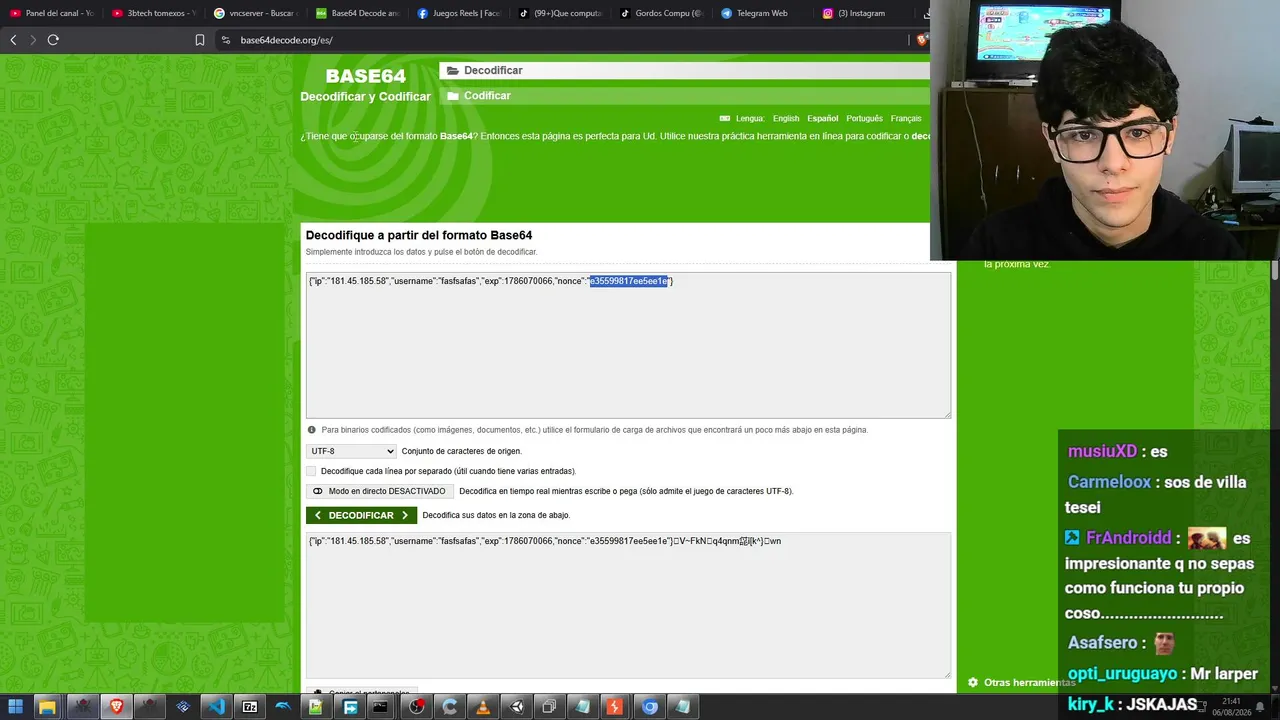Switch to the 3btech tomexos tab
1280x720 pixels.
coord(154,13)
